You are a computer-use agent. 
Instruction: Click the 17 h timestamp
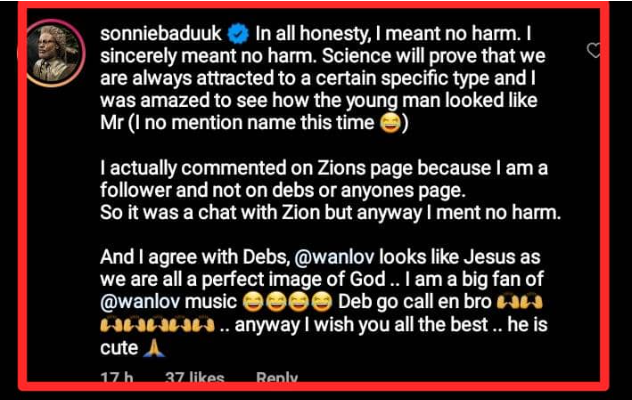point(116,377)
